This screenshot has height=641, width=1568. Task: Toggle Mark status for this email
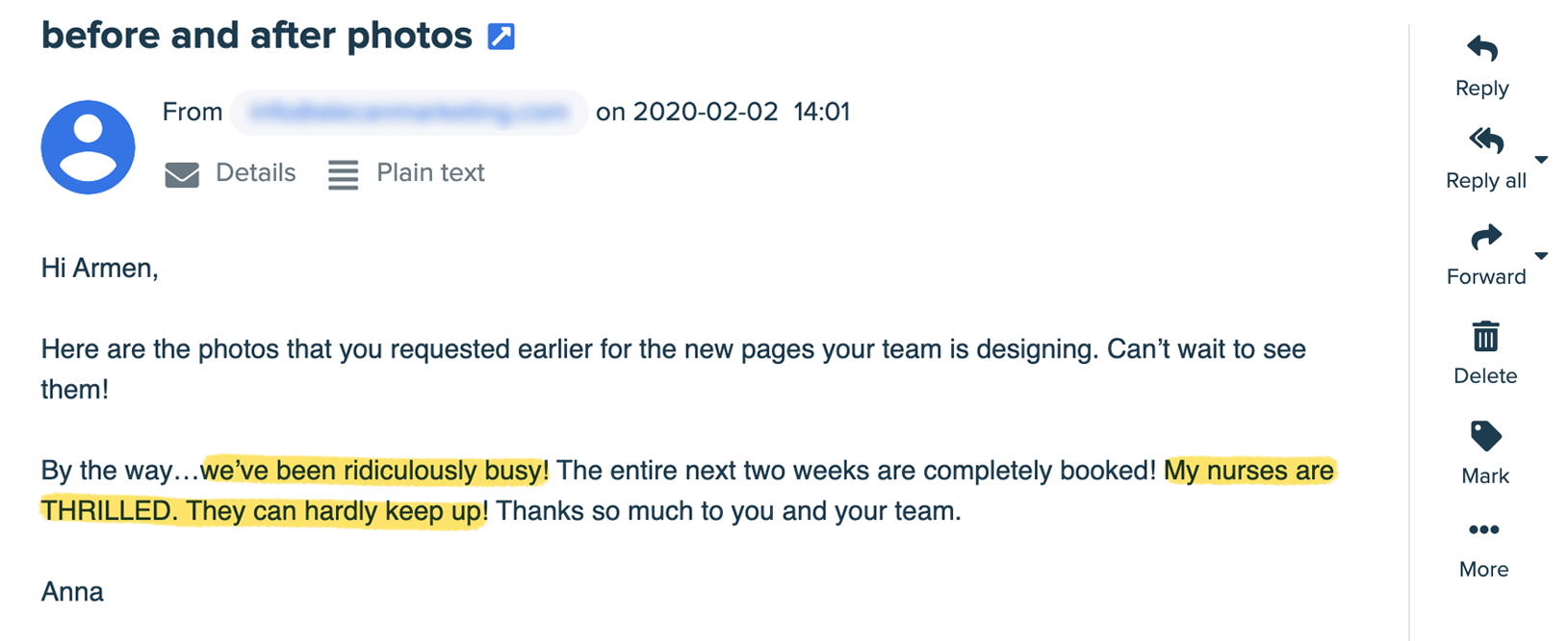[x=1485, y=452]
